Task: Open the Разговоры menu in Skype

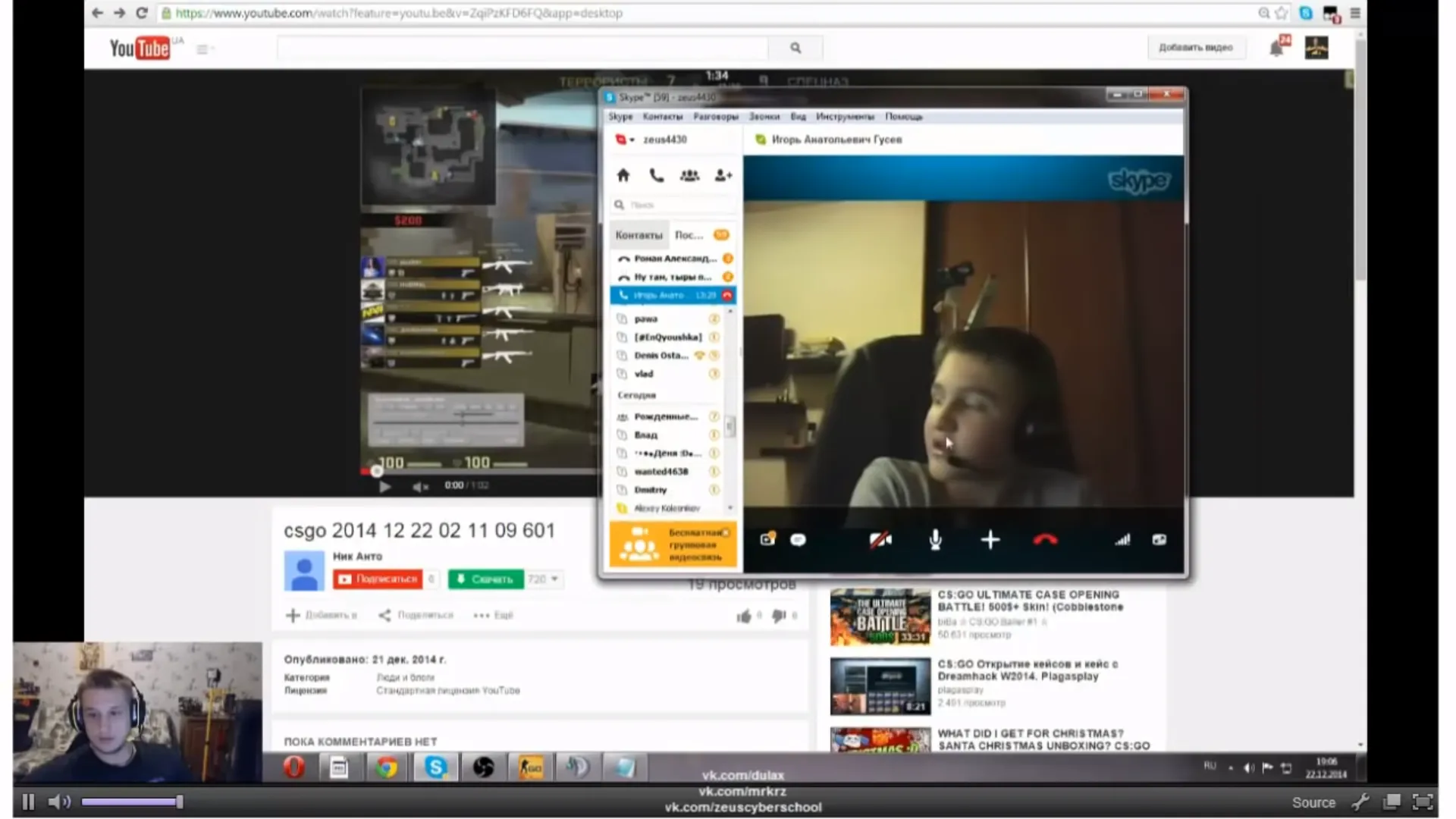Action: [716, 117]
